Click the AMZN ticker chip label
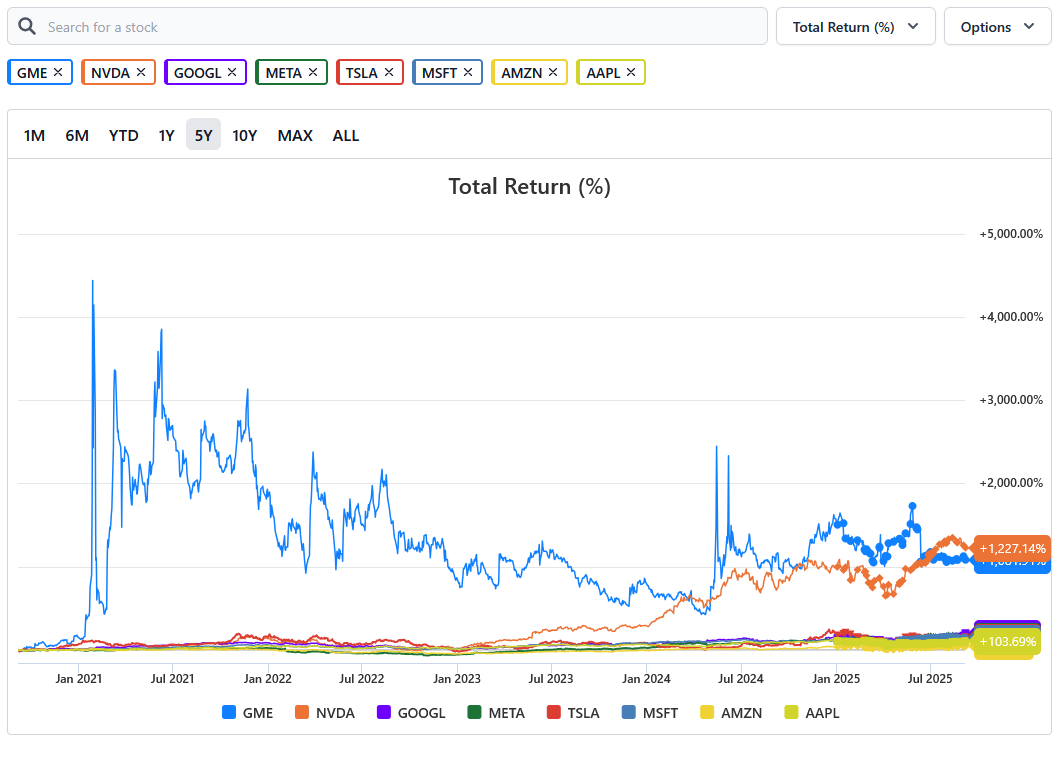Viewport: 1063px width, 765px height. (522, 73)
